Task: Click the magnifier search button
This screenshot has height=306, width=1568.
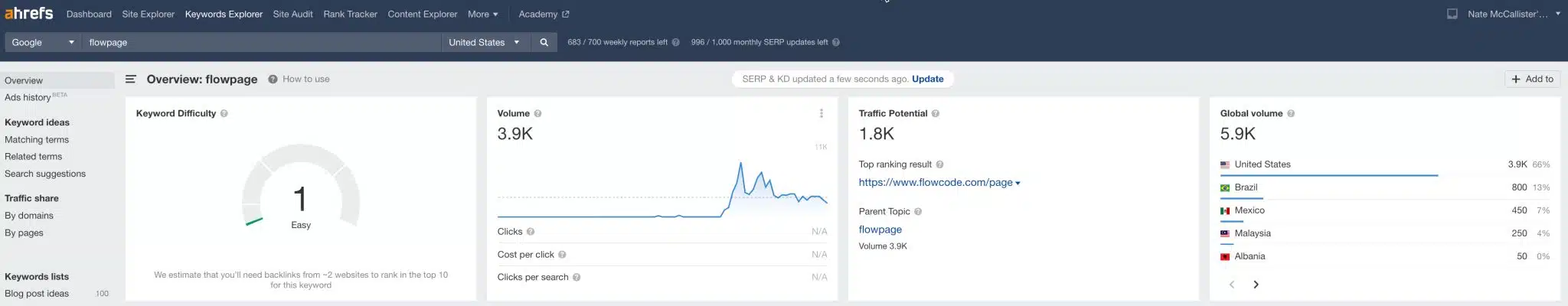Action: click(544, 43)
